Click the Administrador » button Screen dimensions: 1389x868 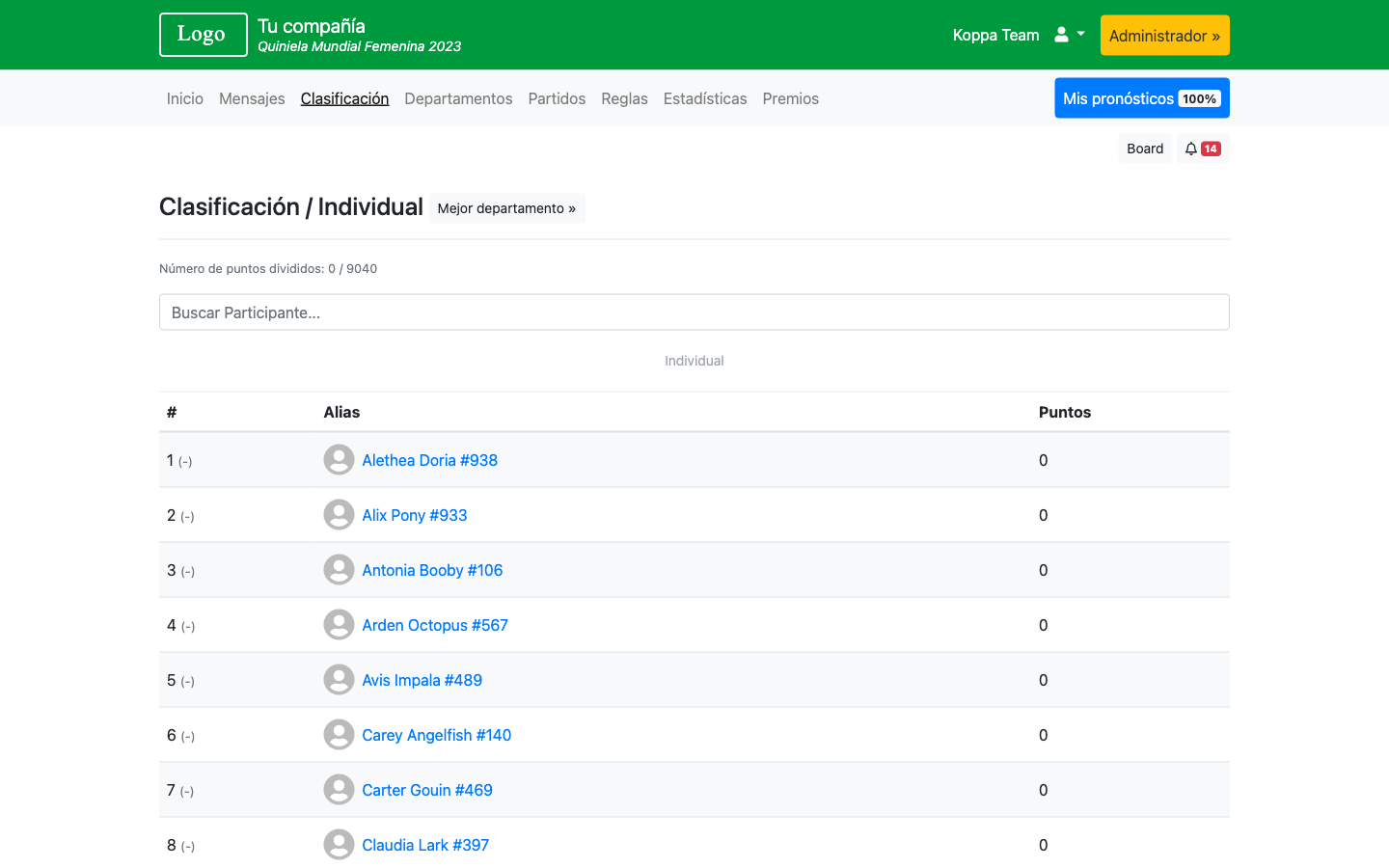coord(1164,36)
